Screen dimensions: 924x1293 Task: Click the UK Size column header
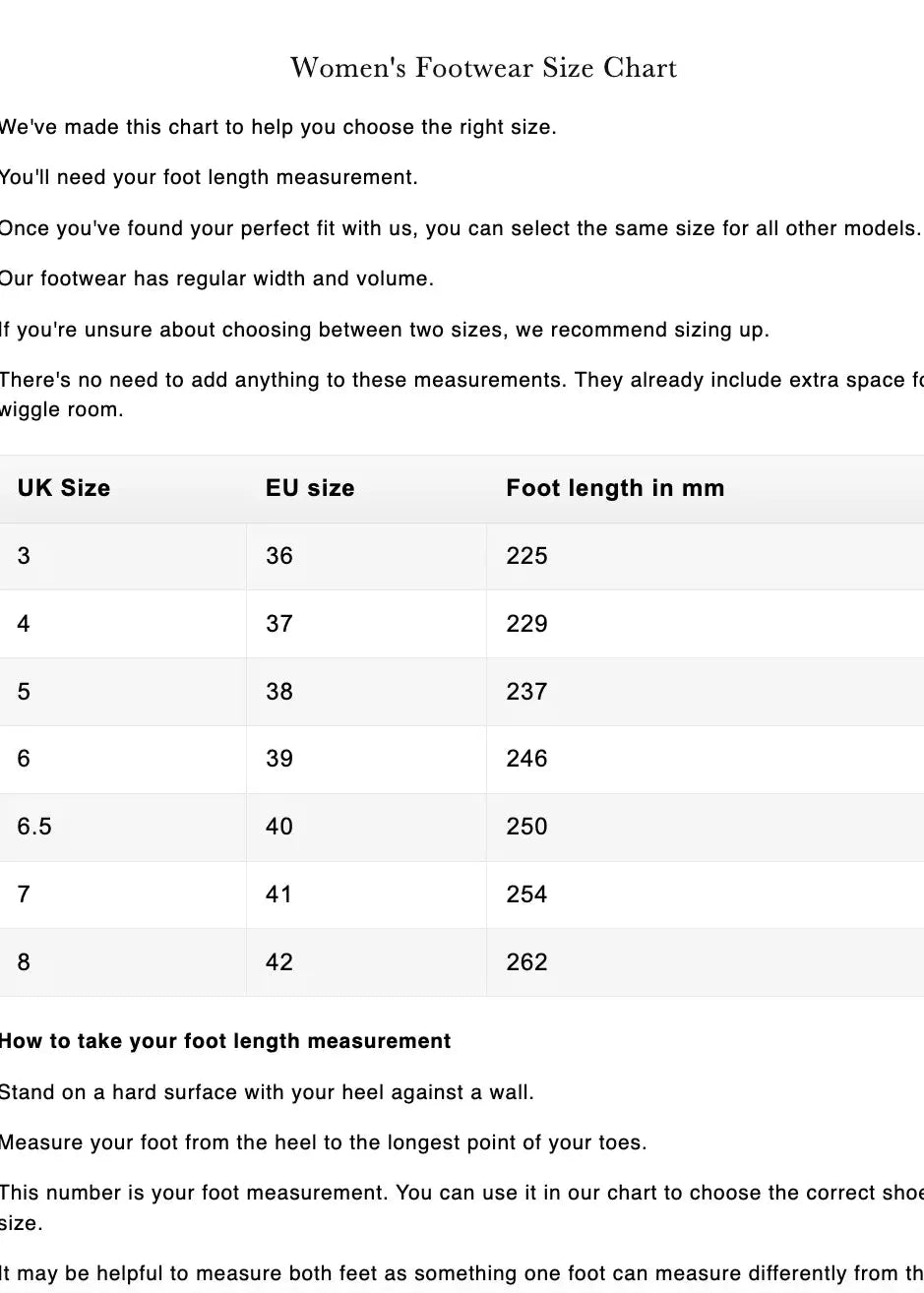(x=64, y=488)
